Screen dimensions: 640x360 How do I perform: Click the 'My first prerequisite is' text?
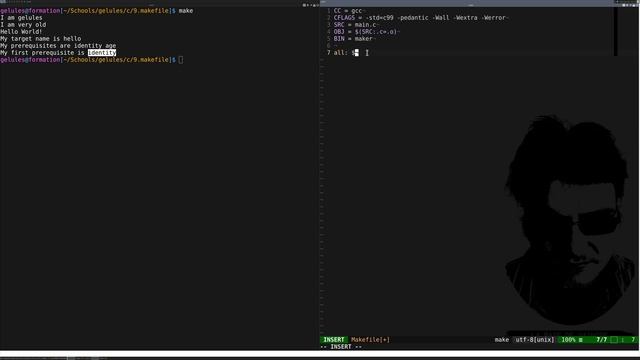(x=42, y=53)
